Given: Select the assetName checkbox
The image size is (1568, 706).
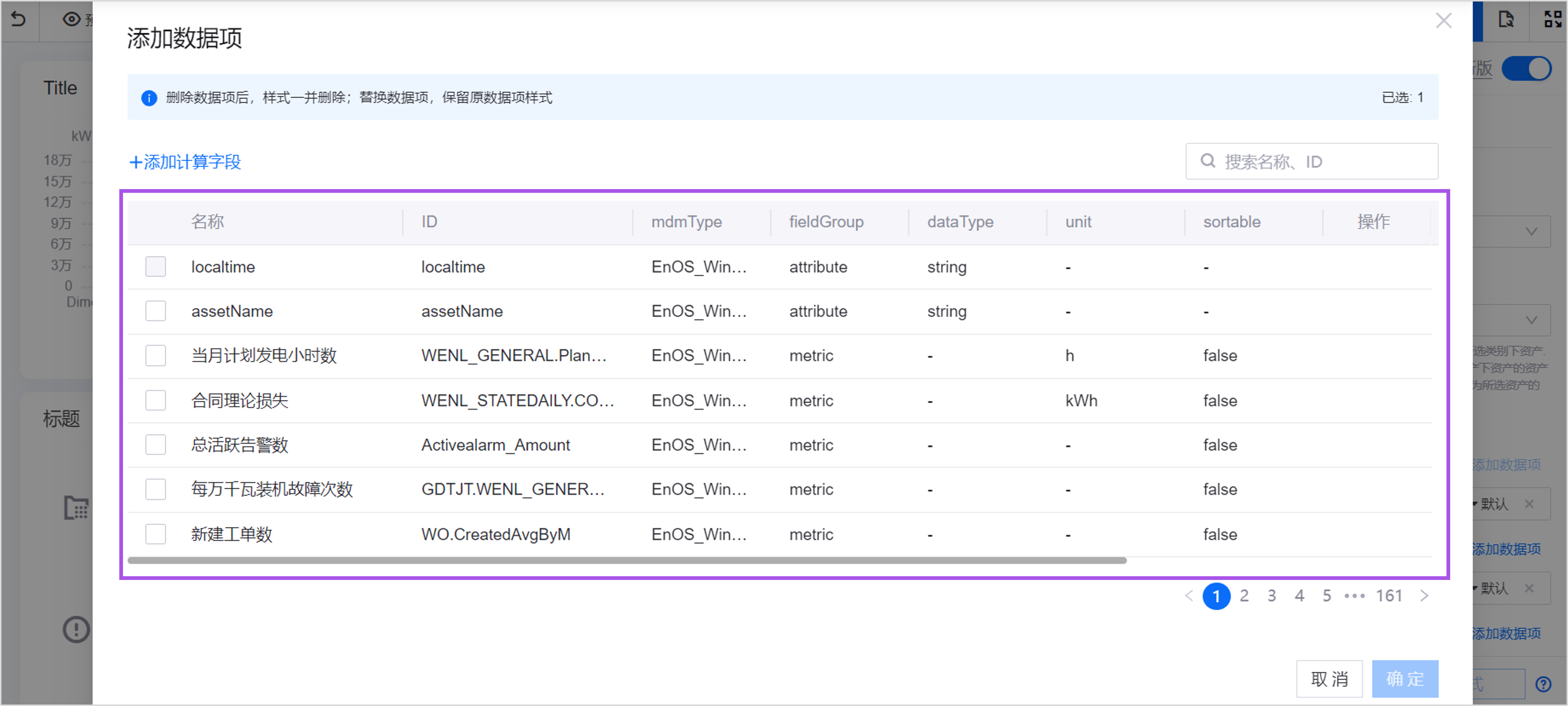Looking at the screenshot, I should tap(156, 311).
